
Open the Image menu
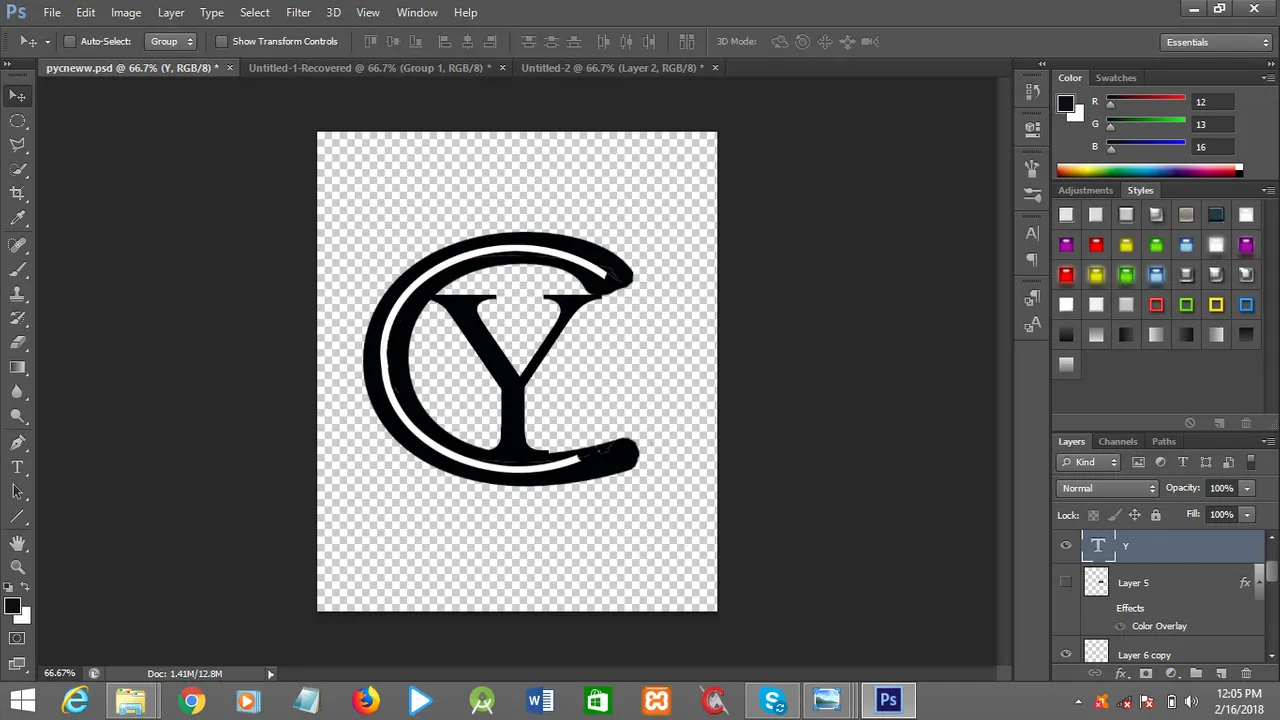[126, 12]
